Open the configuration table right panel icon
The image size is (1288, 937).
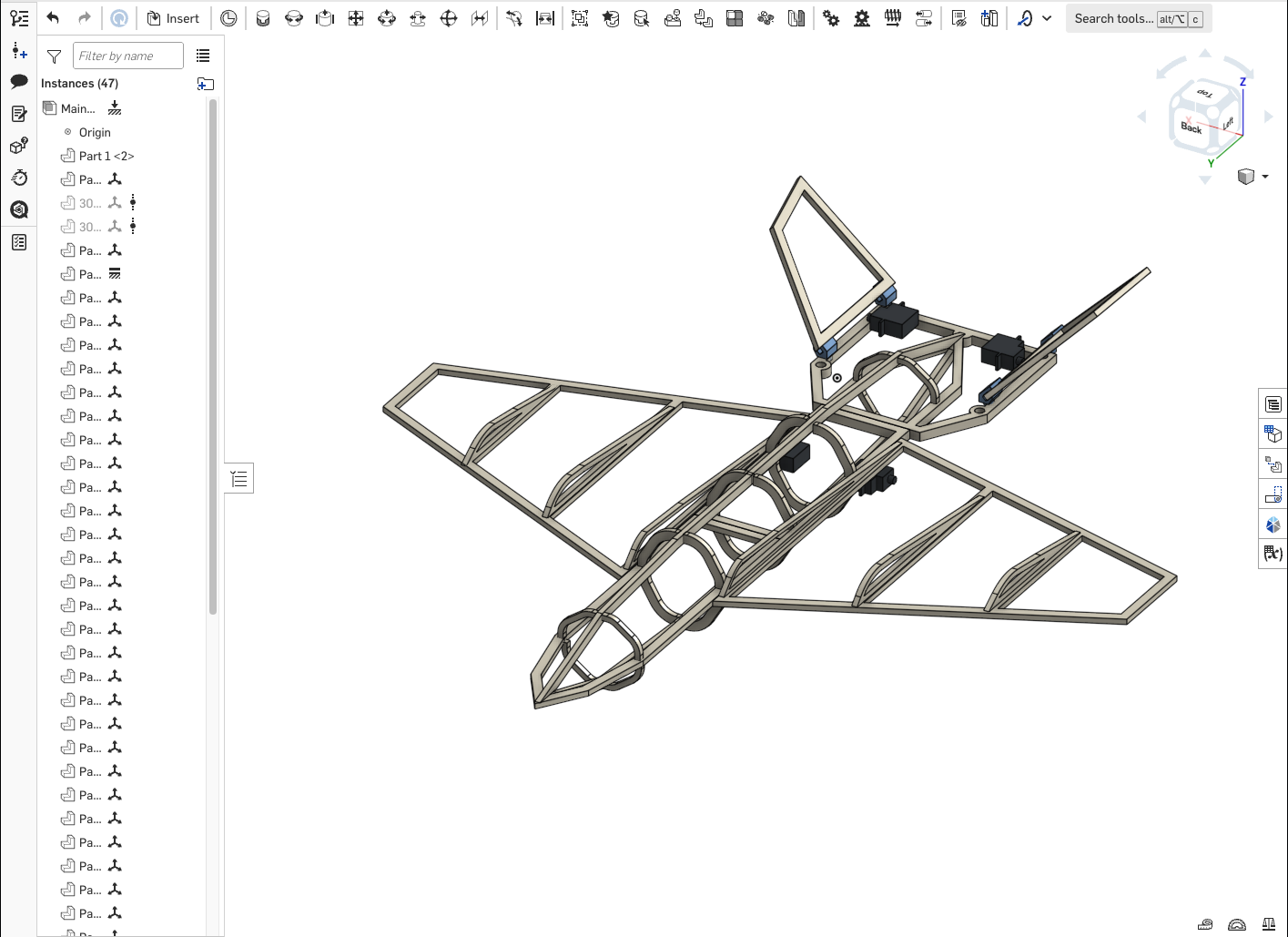tap(1273, 434)
